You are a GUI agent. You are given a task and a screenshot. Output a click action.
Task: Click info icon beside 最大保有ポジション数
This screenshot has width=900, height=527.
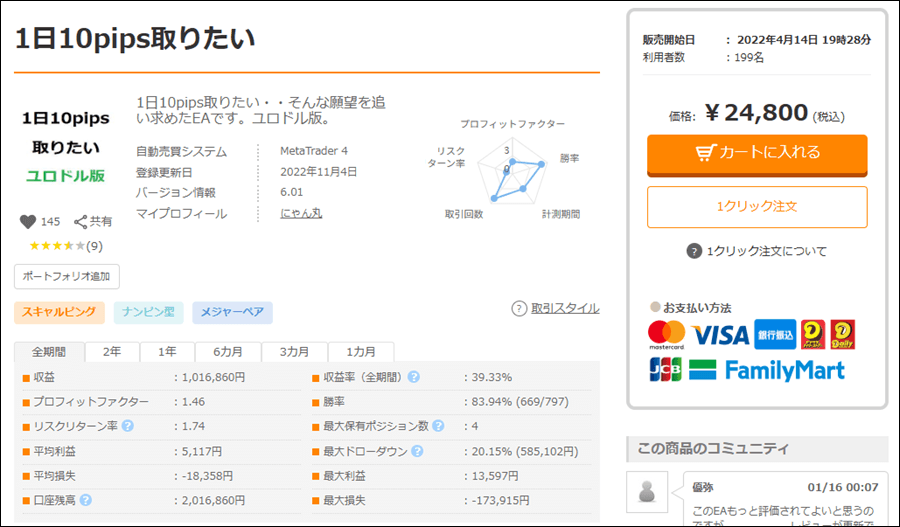436,426
